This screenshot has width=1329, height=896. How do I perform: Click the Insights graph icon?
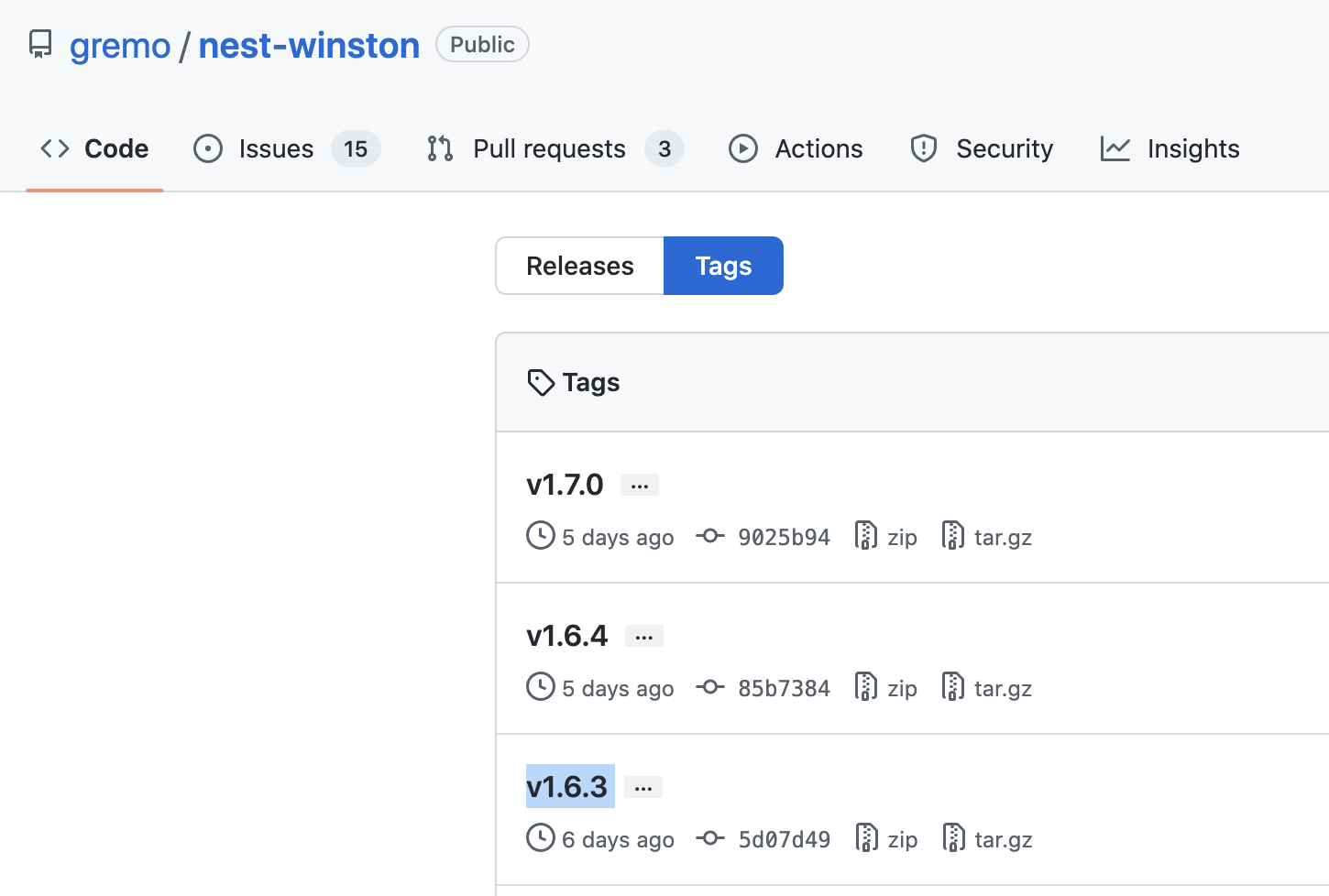pyautogui.click(x=1115, y=148)
